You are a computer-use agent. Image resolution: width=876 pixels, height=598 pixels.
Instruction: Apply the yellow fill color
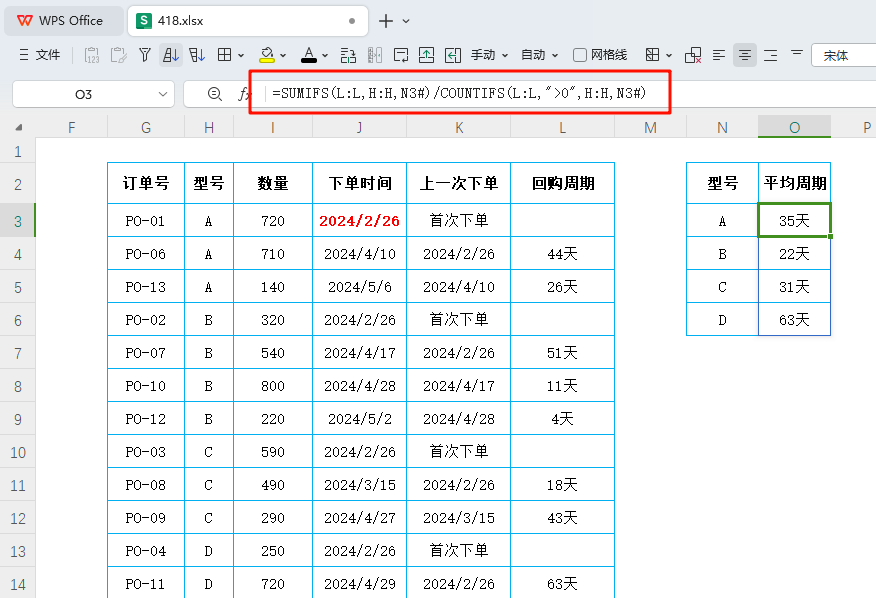pos(266,55)
